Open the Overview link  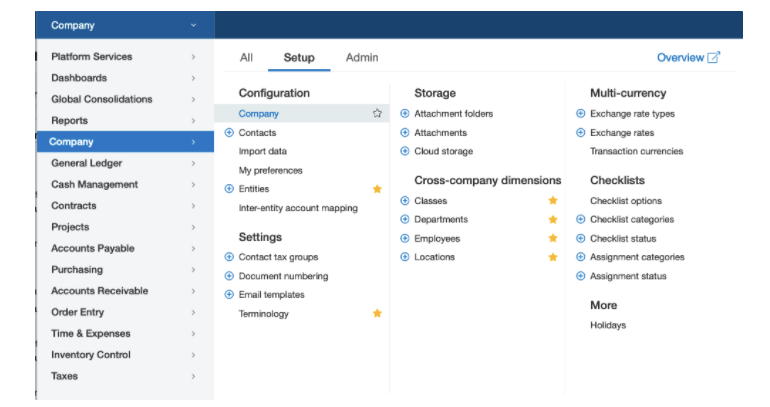click(x=681, y=57)
